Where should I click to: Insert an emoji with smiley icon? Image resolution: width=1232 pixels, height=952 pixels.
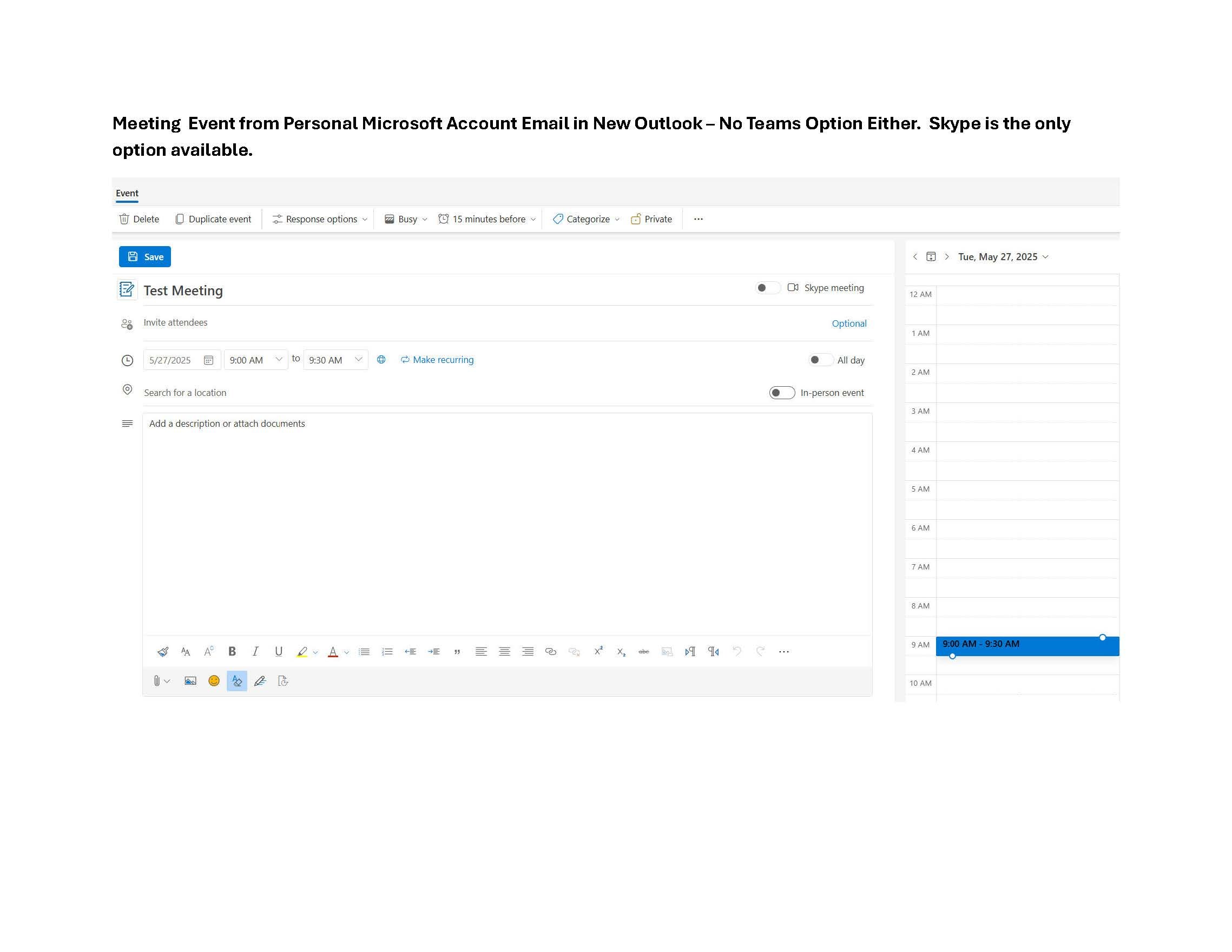[x=214, y=680]
